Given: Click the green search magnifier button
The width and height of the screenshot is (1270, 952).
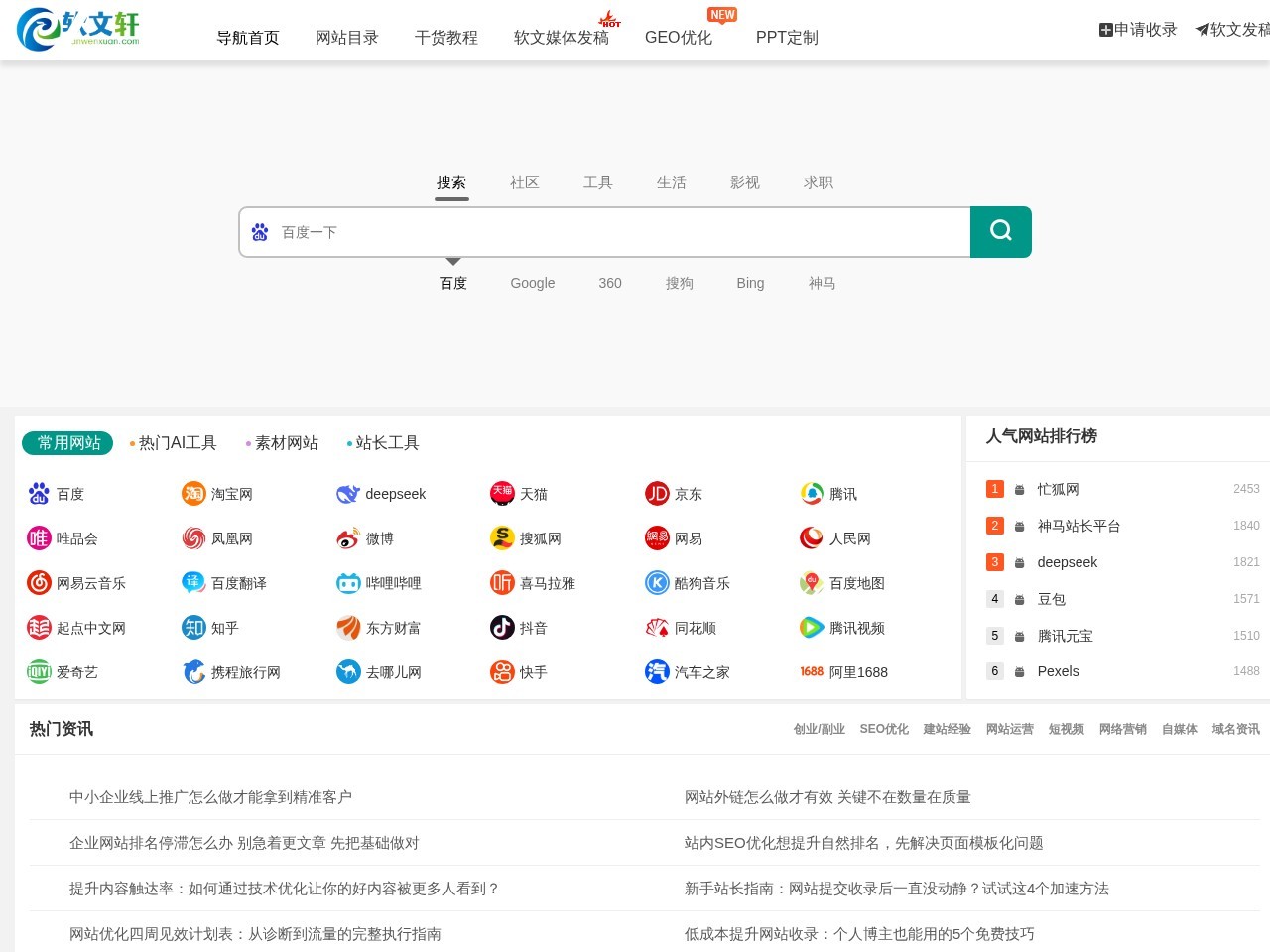Looking at the screenshot, I should (x=1001, y=232).
